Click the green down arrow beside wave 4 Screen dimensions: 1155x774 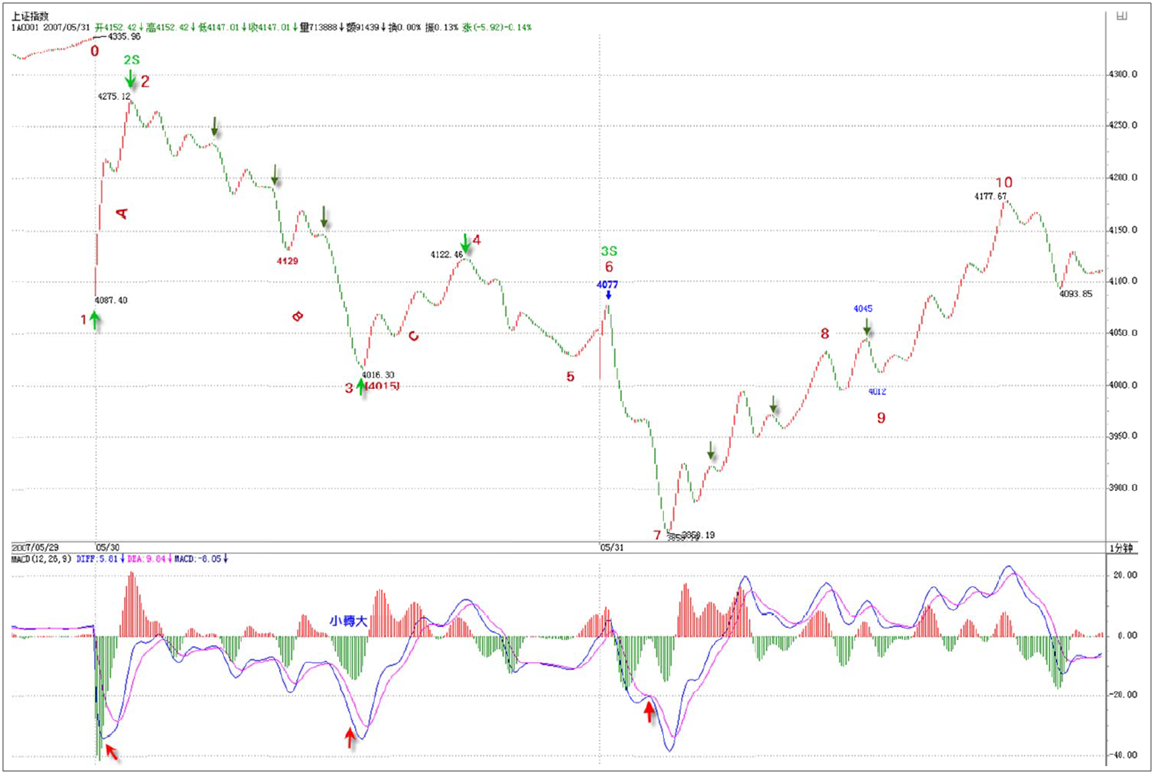pos(465,243)
